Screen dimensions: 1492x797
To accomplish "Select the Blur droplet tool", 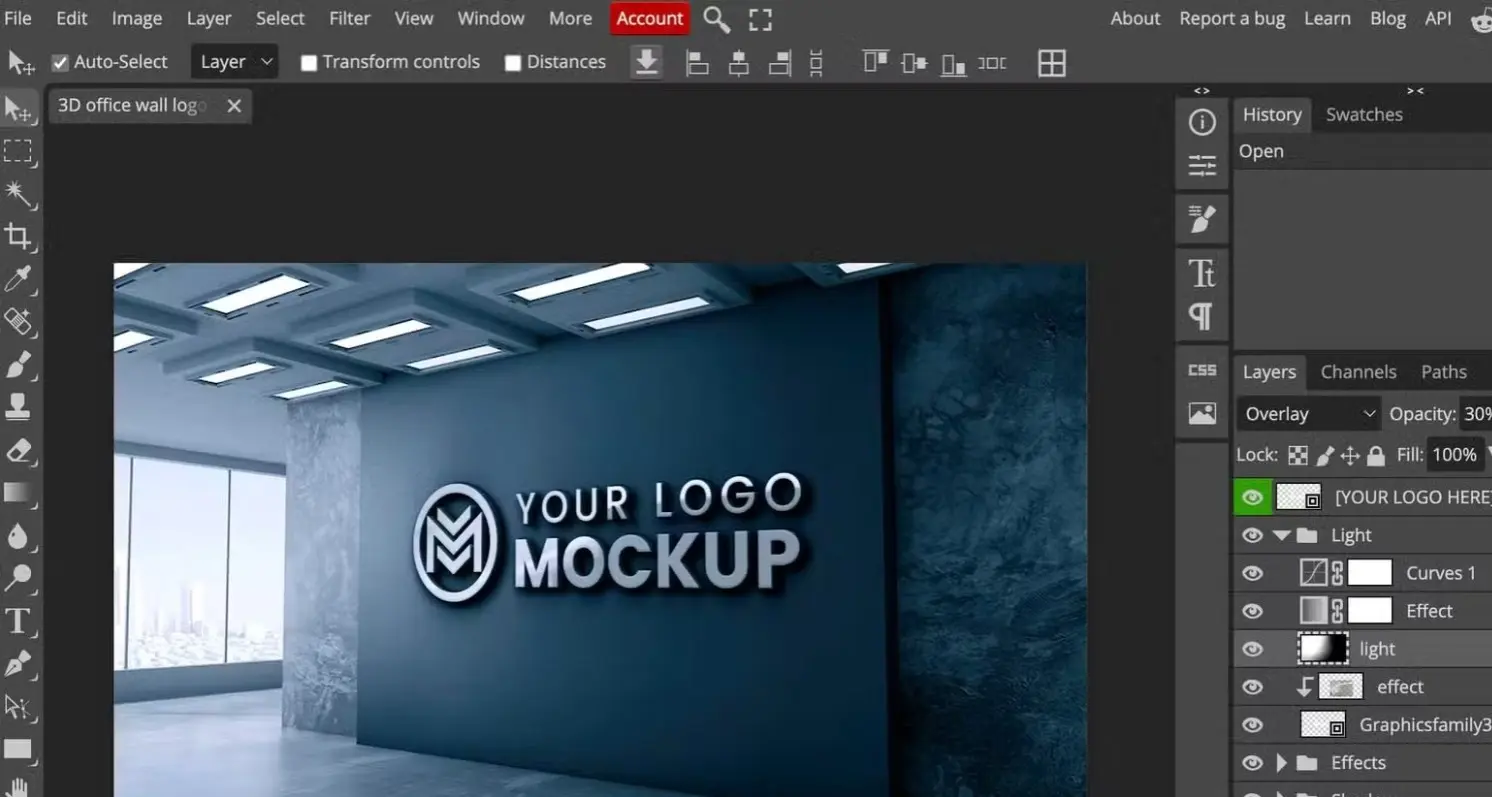I will [18, 535].
